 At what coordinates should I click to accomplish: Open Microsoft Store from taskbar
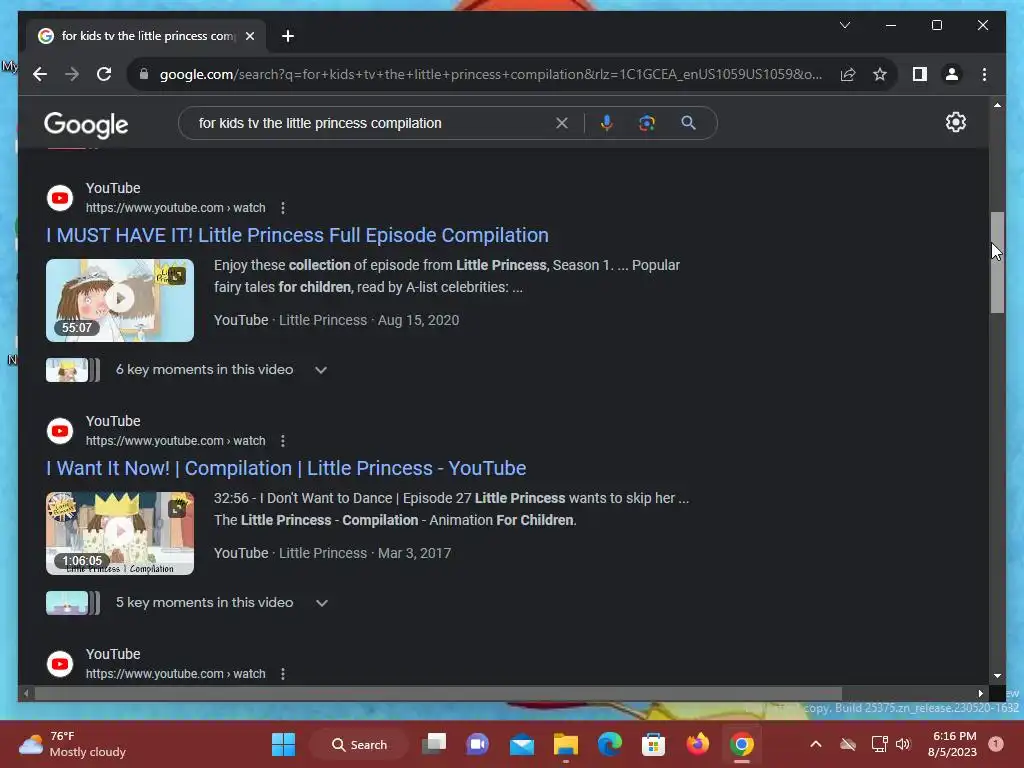[x=653, y=744]
